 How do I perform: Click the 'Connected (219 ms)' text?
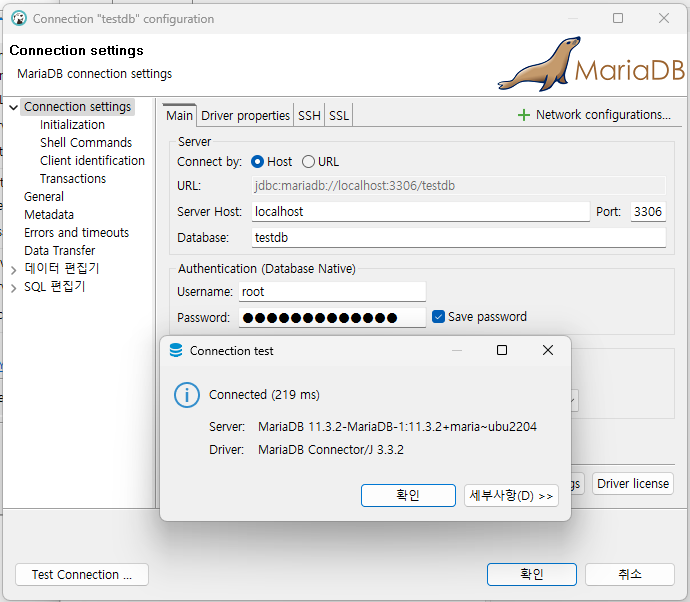264,395
